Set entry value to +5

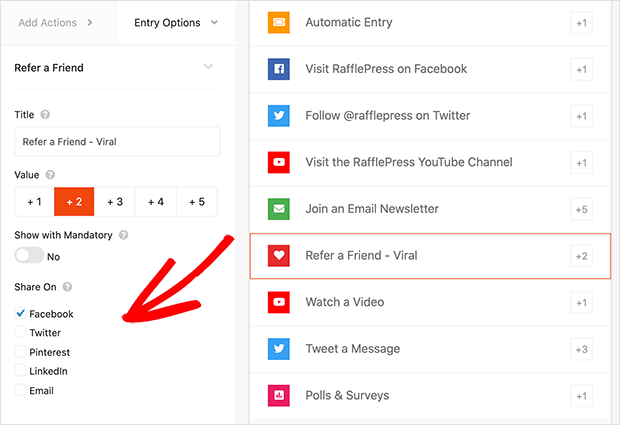(197, 202)
